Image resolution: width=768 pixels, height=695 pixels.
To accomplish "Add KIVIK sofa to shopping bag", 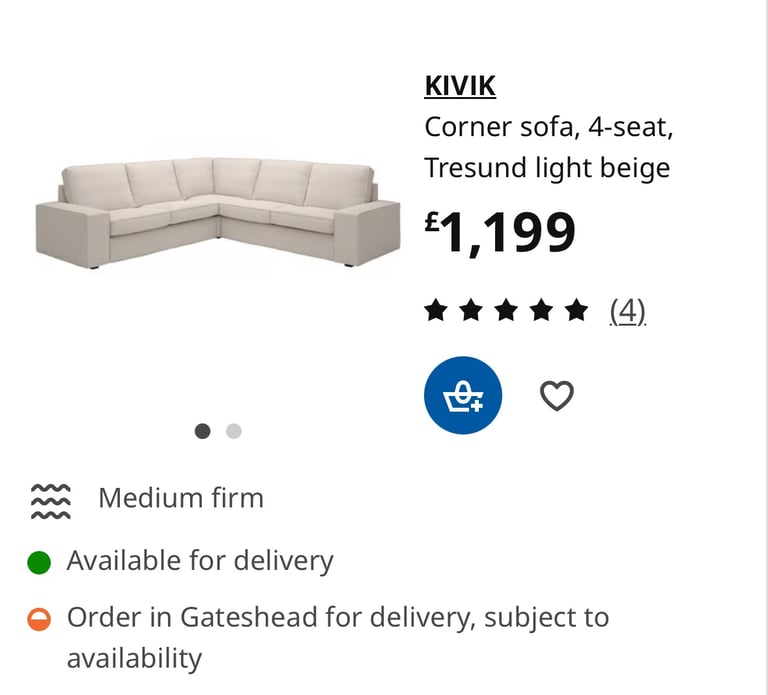I will click(463, 395).
